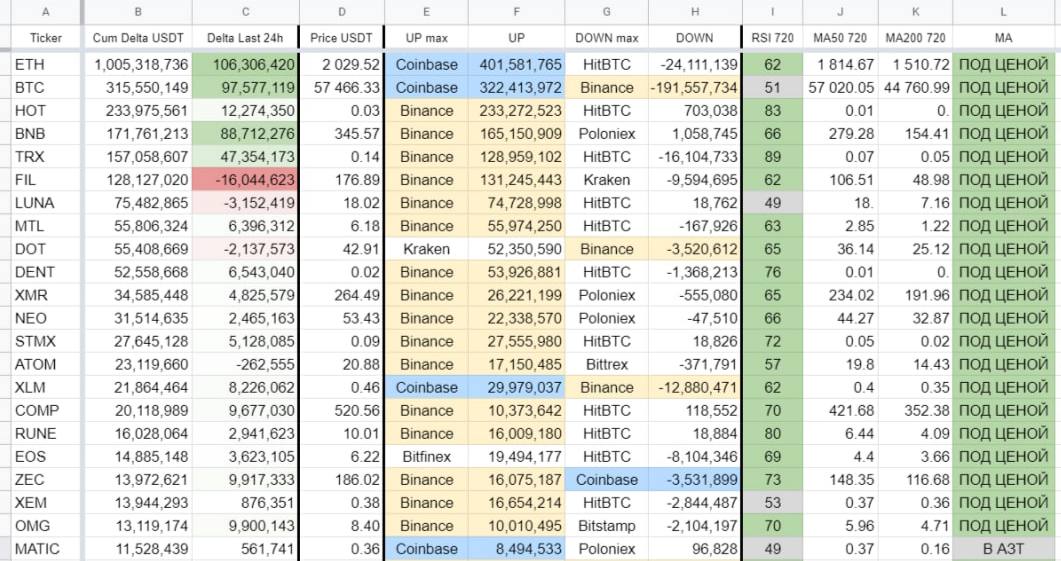Click the RSI 720 header cell
This screenshot has width=1061, height=561.
tap(772, 38)
